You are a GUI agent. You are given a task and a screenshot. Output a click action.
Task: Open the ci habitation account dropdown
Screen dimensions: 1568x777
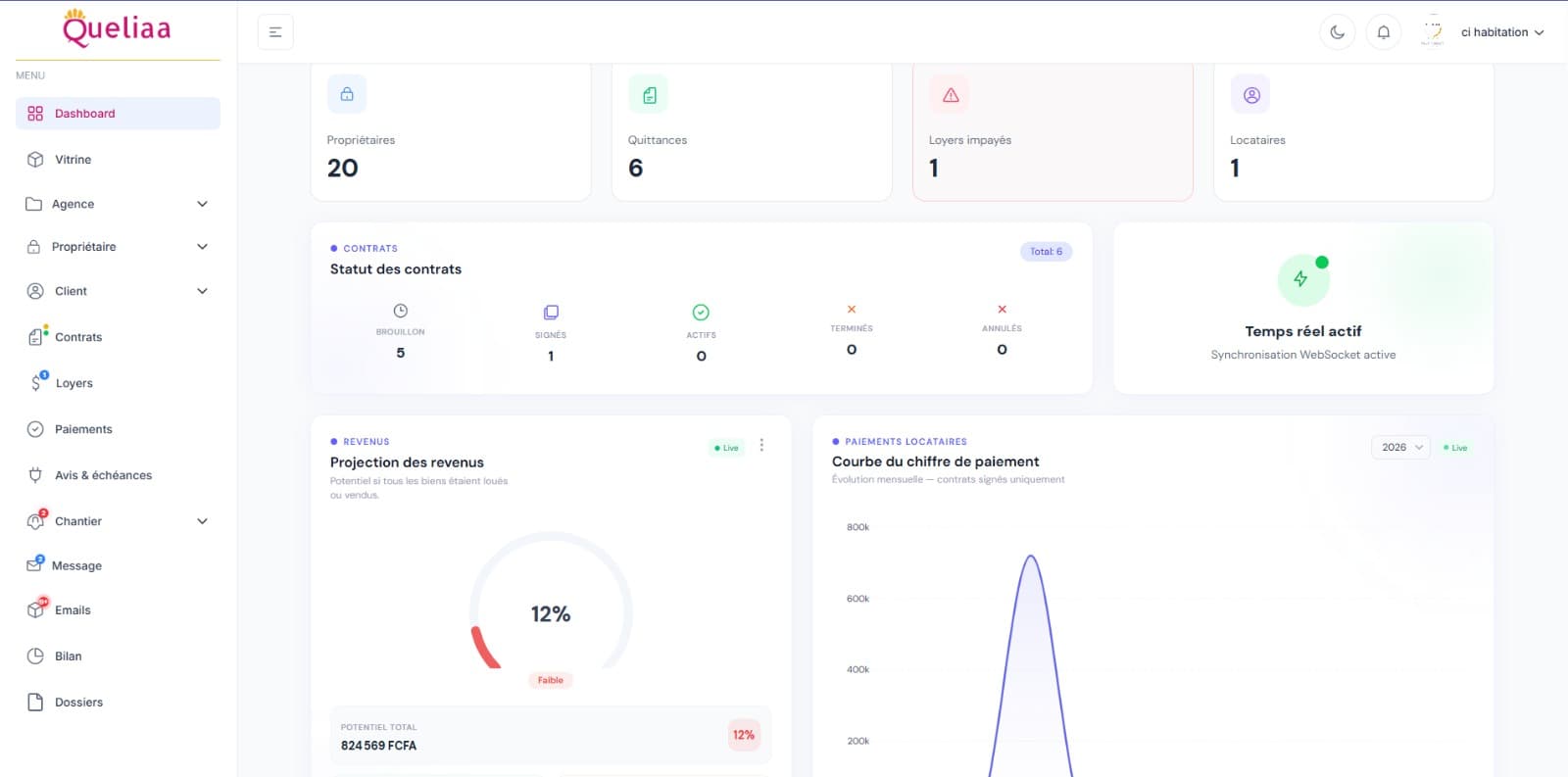pos(1502,32)
